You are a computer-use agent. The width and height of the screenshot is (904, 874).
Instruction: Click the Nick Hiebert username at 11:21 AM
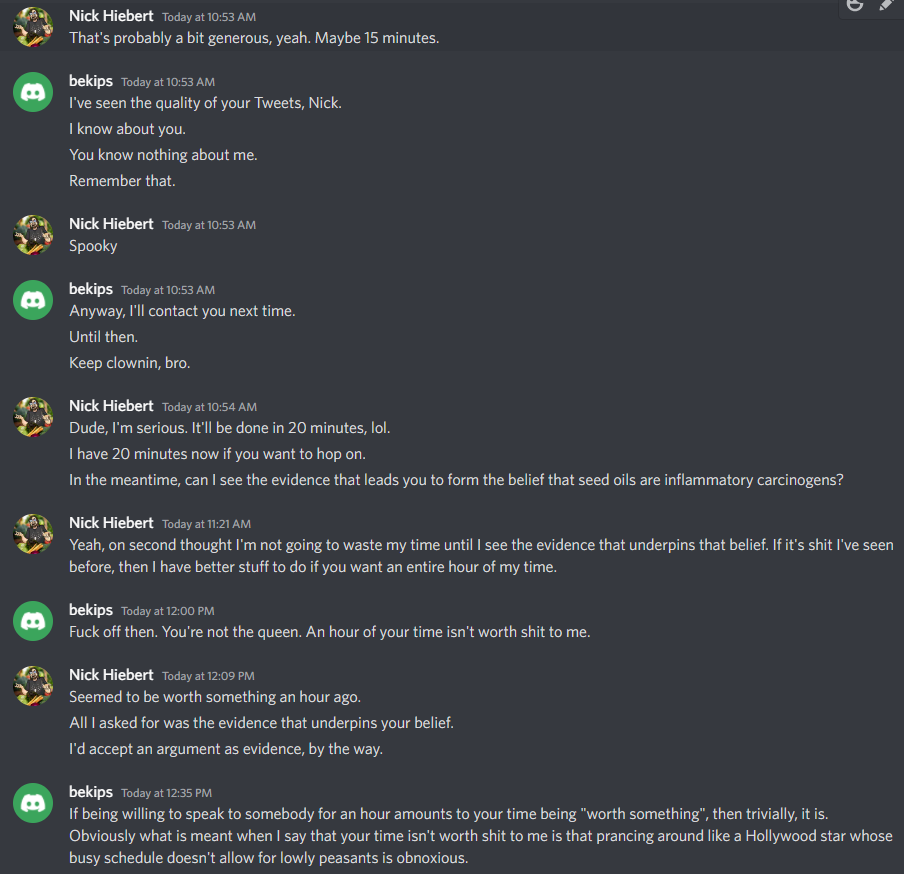111,523
